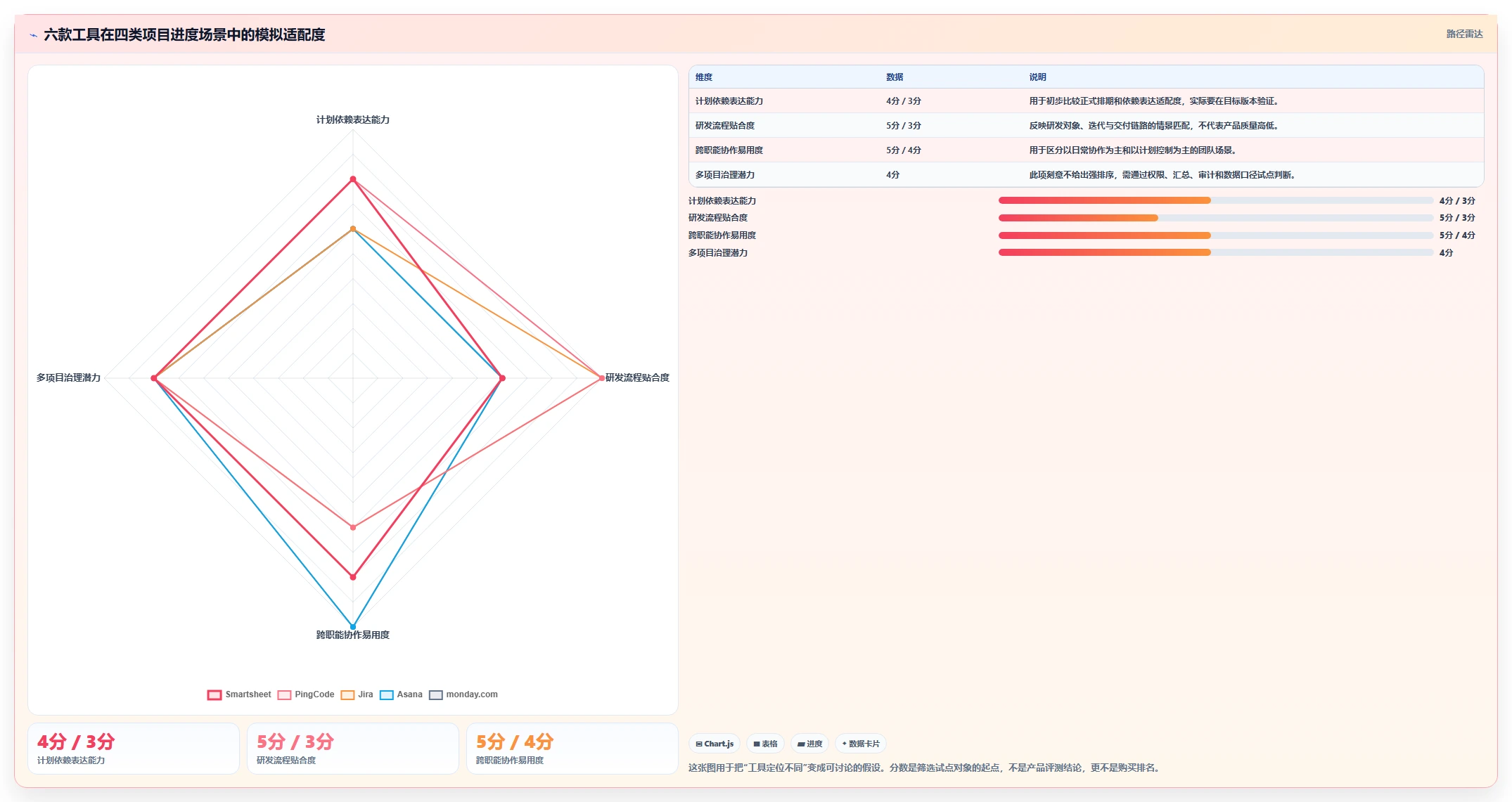1512x802 pixels.
Task: Click the dashboard title 六款工具在四类项目进度场景
Action: click(x=184, y=34)
